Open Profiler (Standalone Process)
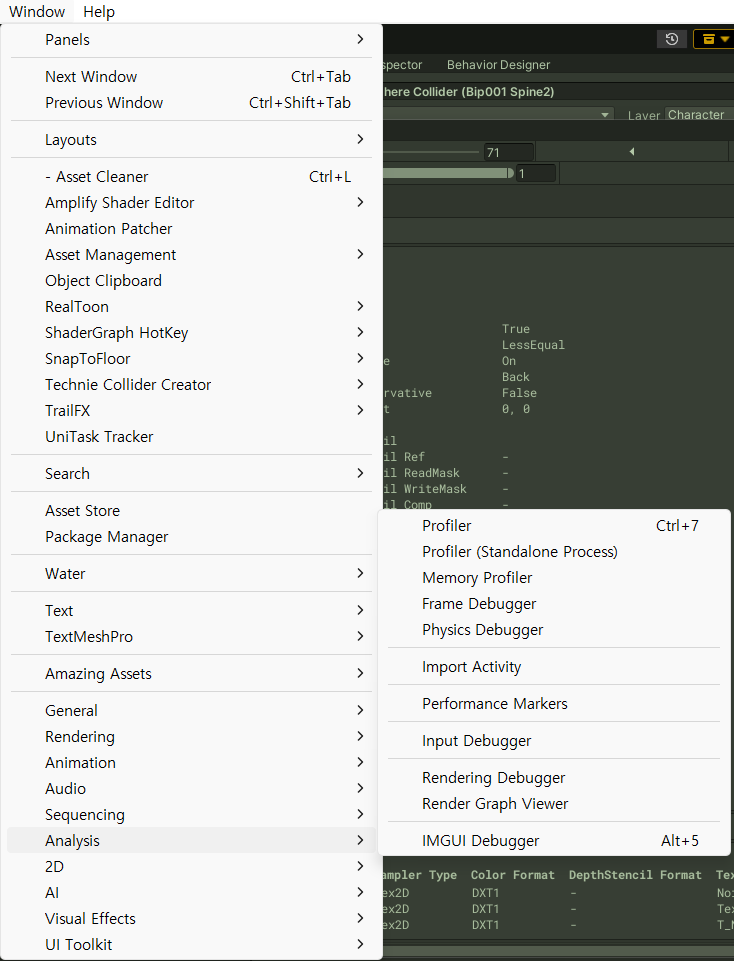Screen dimensions: 734x961 [x=554, y=552]
